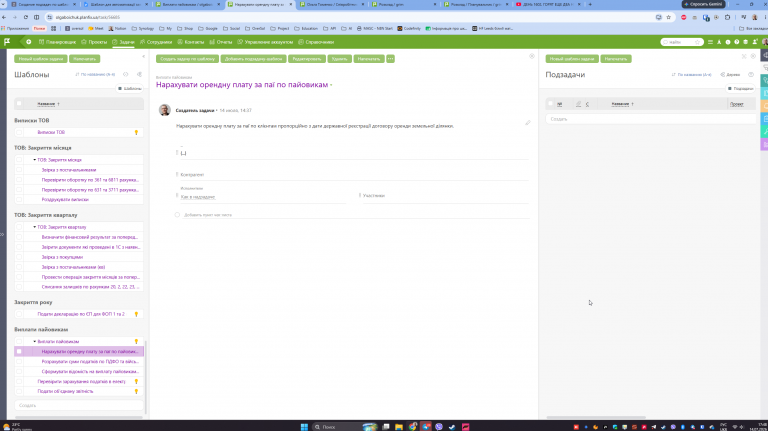768x431 pixels.
Task: Click the round help icon in the Подзадачи header
Action: click(751, 74)
